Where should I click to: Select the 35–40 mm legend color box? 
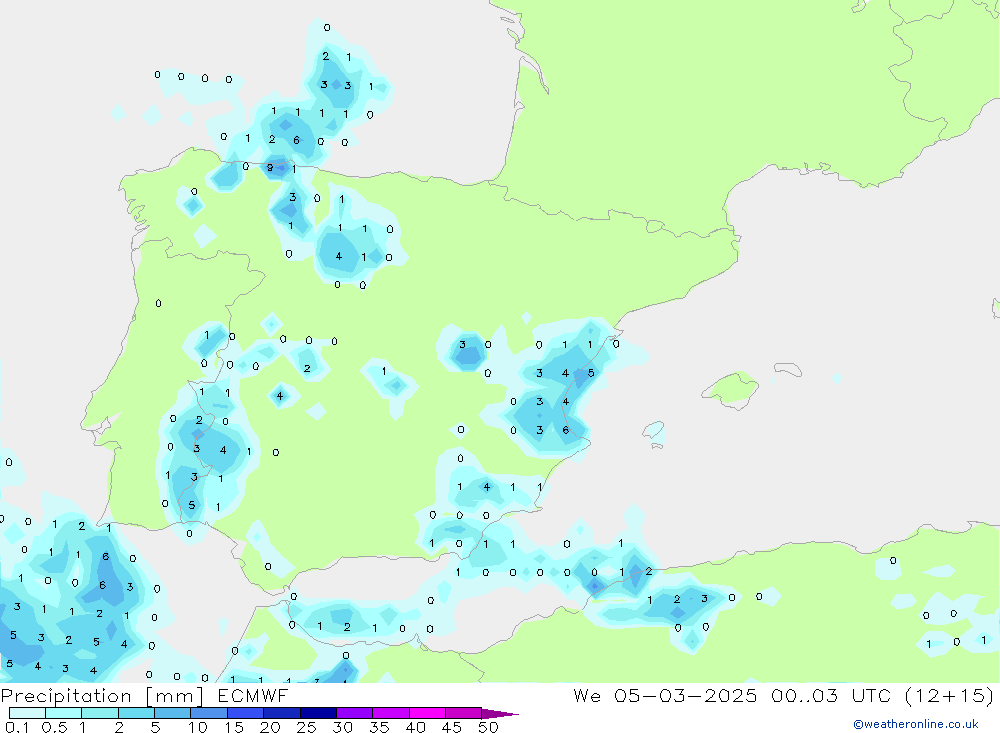pyautogui.click(x=391, y=713)
